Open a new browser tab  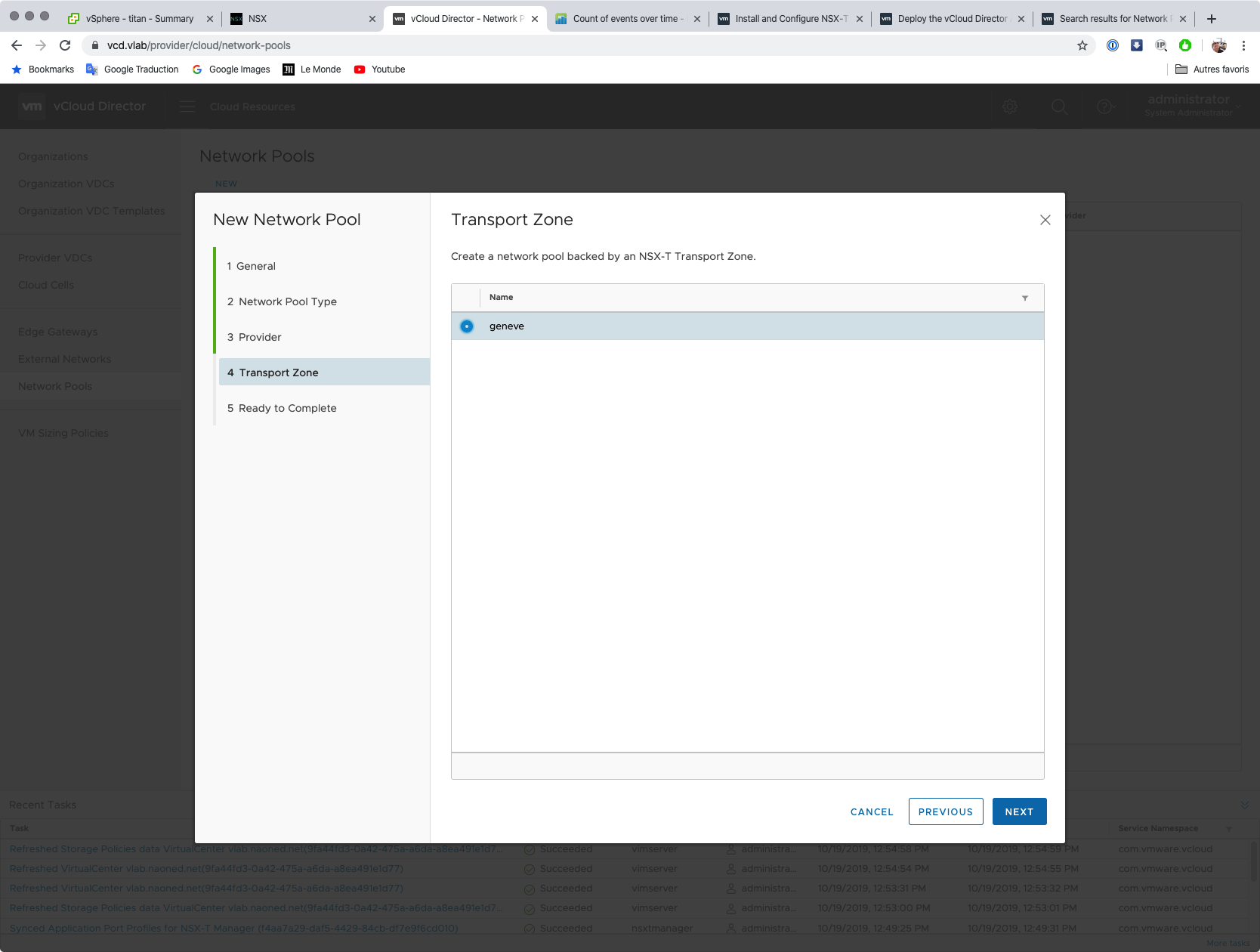pyautogui.click(x=1212, y=19)
